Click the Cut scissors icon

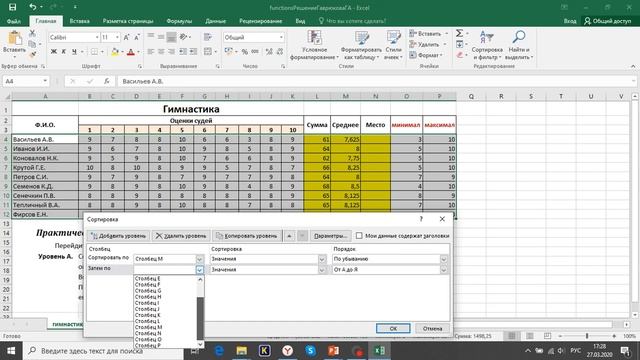[x=32, y=33]
